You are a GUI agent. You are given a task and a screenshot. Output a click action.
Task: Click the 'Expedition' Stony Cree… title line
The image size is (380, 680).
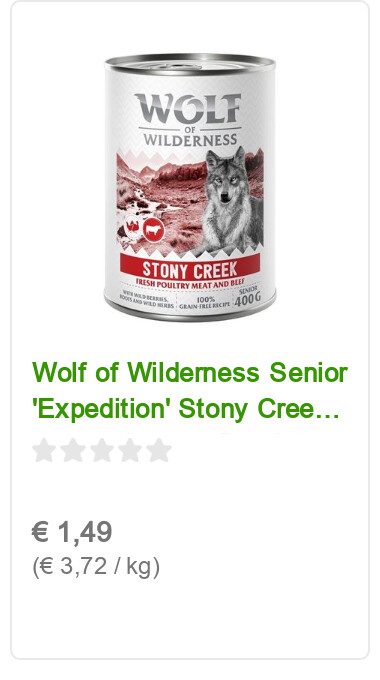pyautogui.click(x=186, y=409)
